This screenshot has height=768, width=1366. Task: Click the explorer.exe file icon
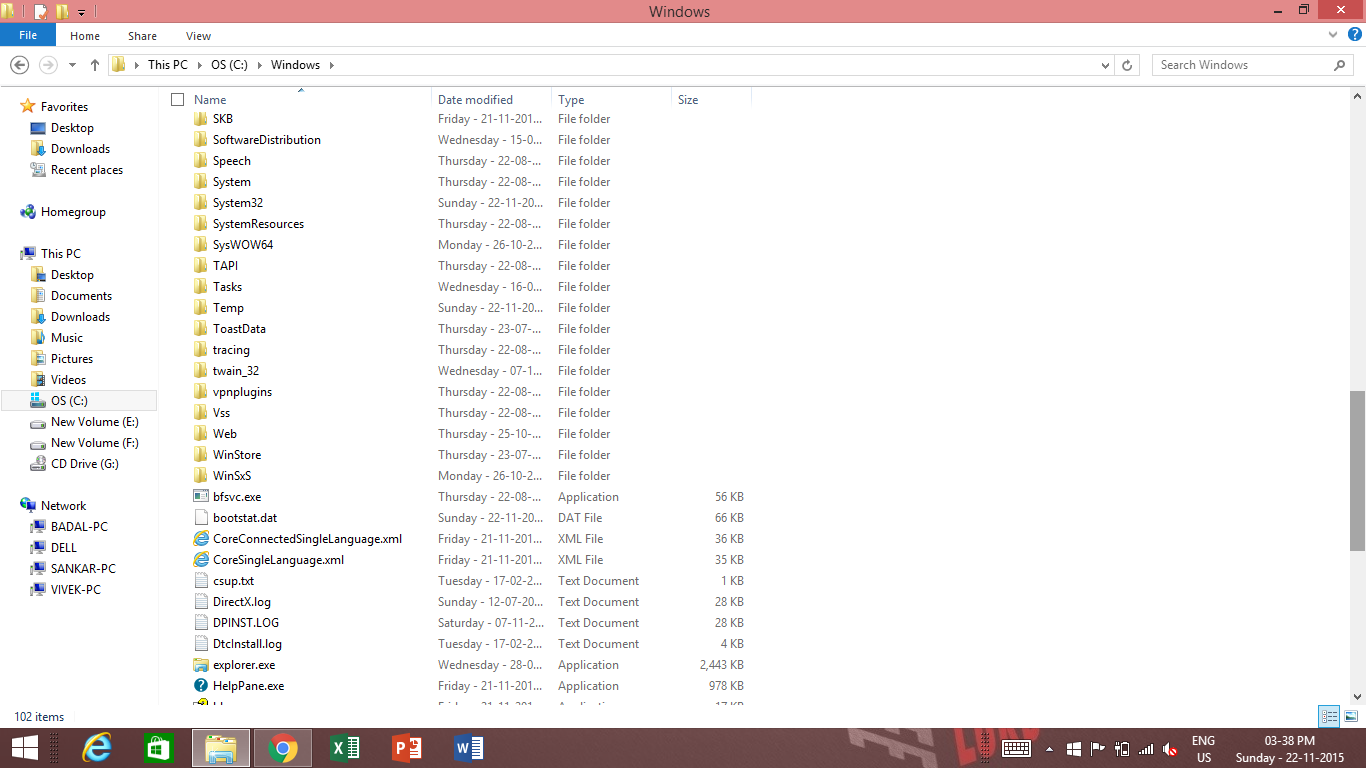(201, 665)
